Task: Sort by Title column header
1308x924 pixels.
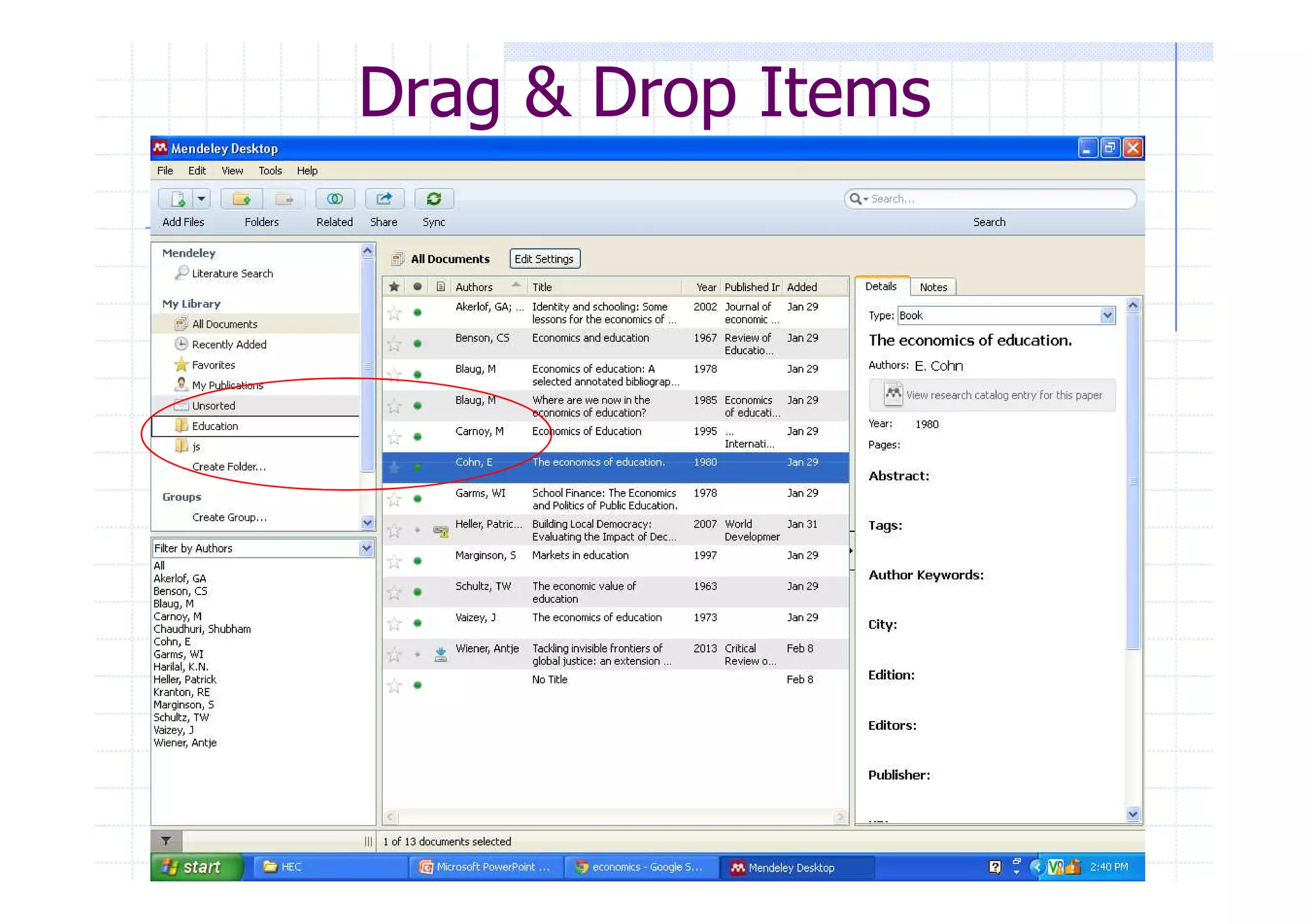Action: click(604, 287)
